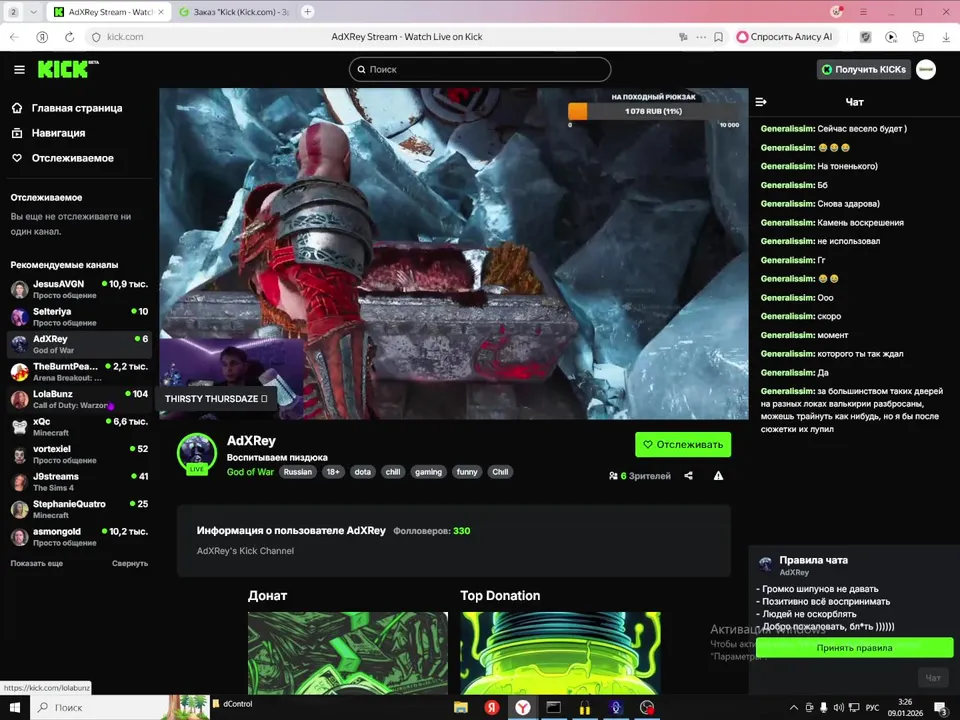Viewport: 960px width, 720px height.
Task: Open J9streams recommended channel
Action: point(80,482)
